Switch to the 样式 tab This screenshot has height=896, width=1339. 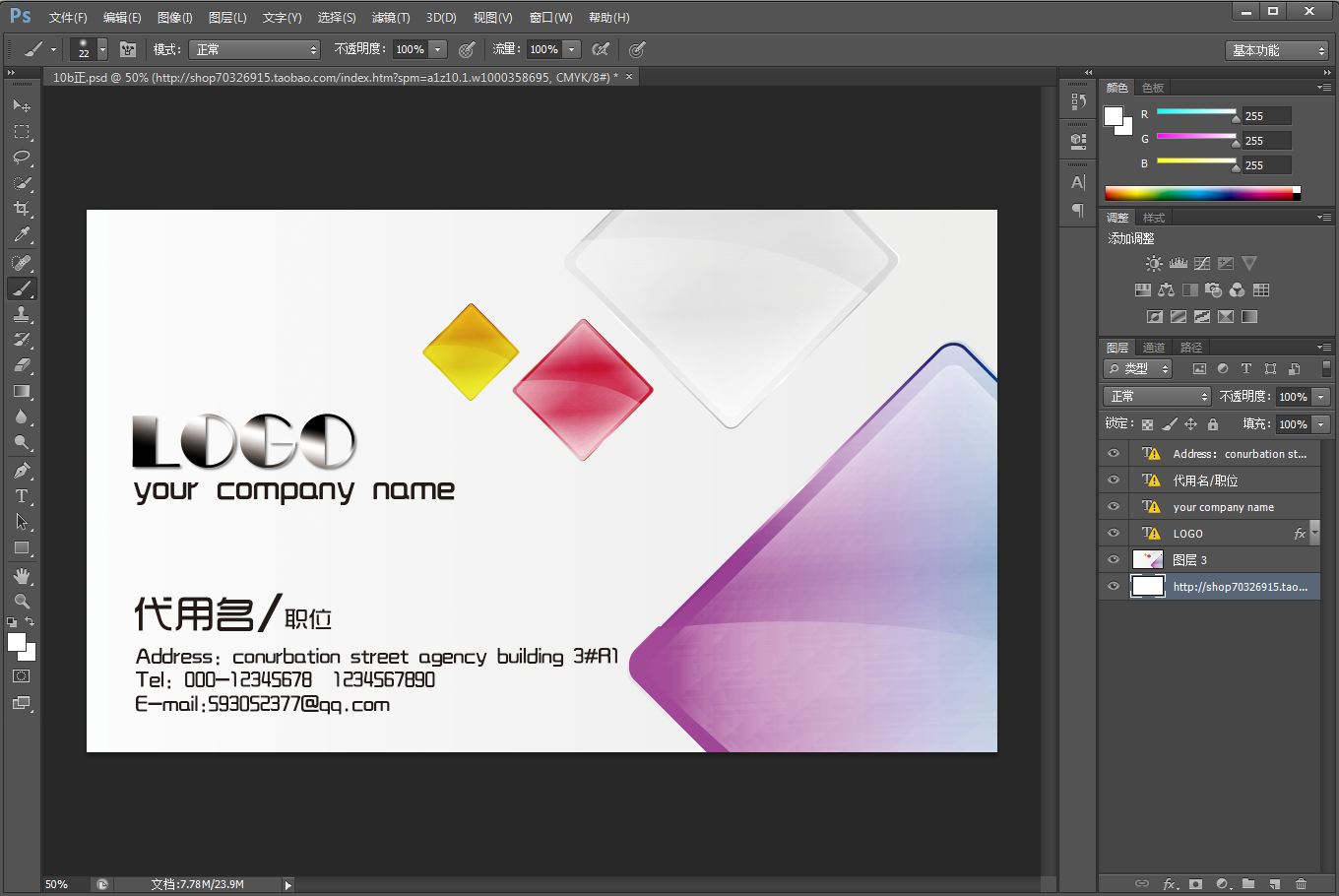point(1154,218)
